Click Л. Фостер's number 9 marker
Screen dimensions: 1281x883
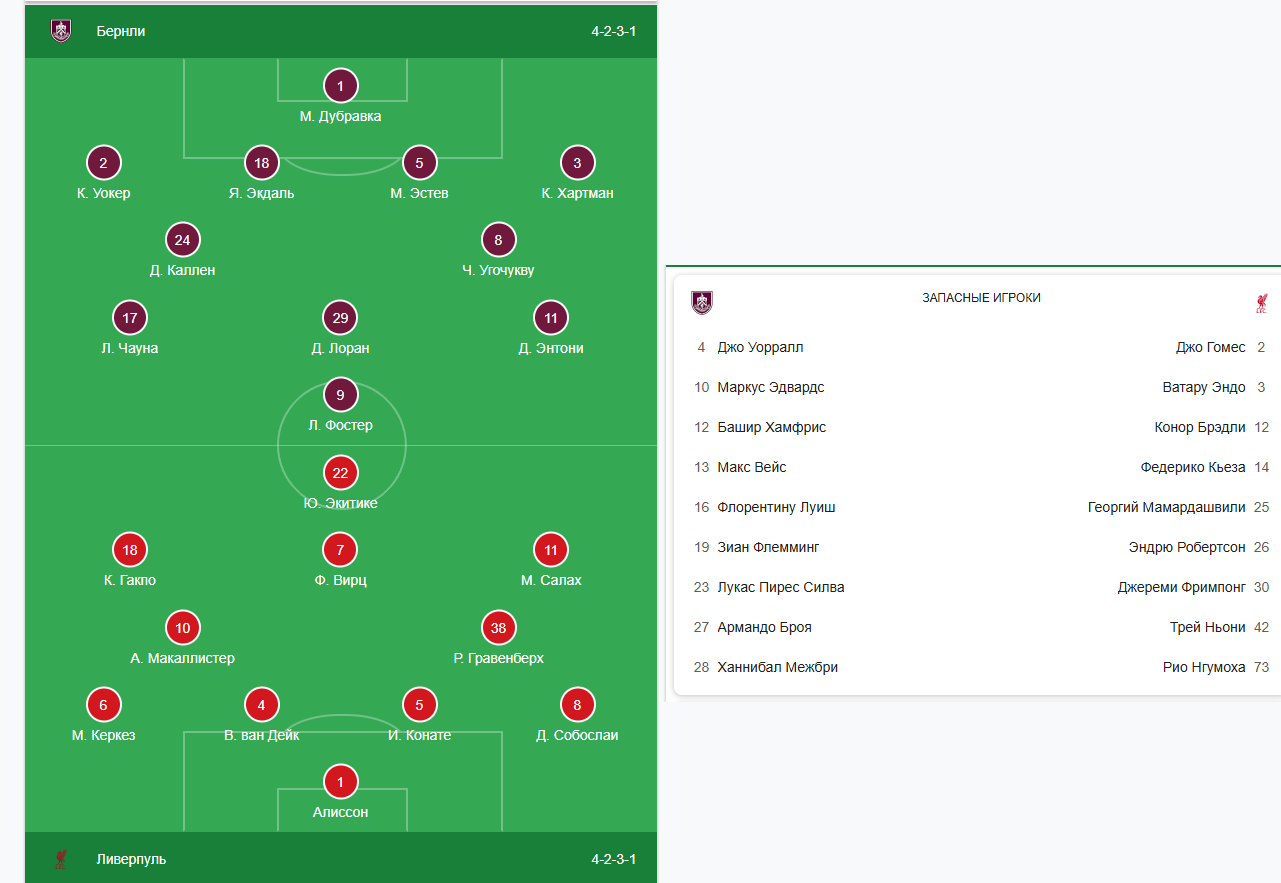tap(341, 395)
